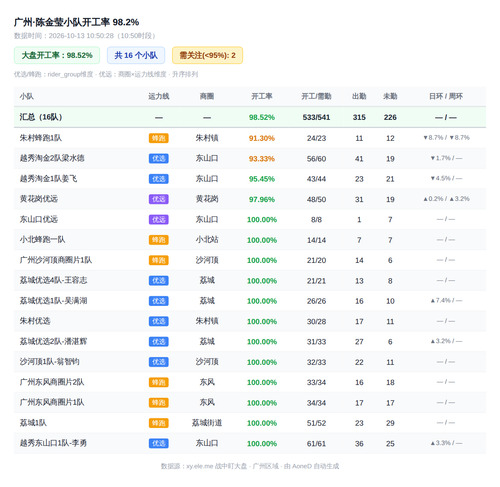Click the report title 广州·陈金莹小队开工率 98.2%
This screenshot has height=487, width=500.
[x=76, y=22]
